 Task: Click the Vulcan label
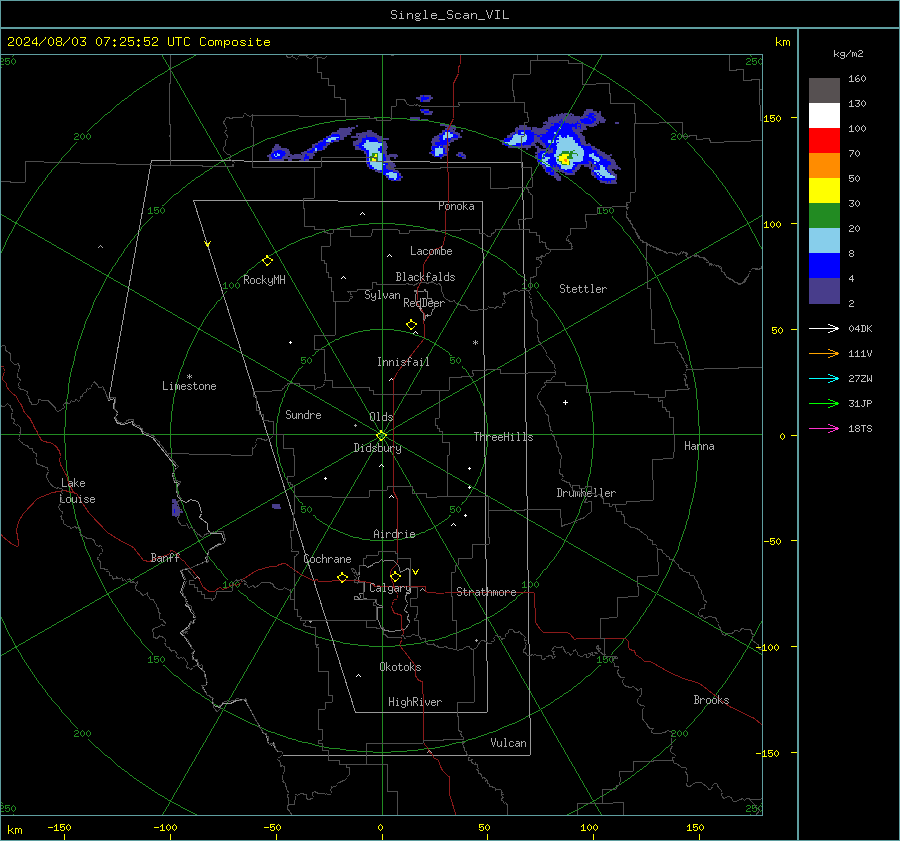click(509, 743)
